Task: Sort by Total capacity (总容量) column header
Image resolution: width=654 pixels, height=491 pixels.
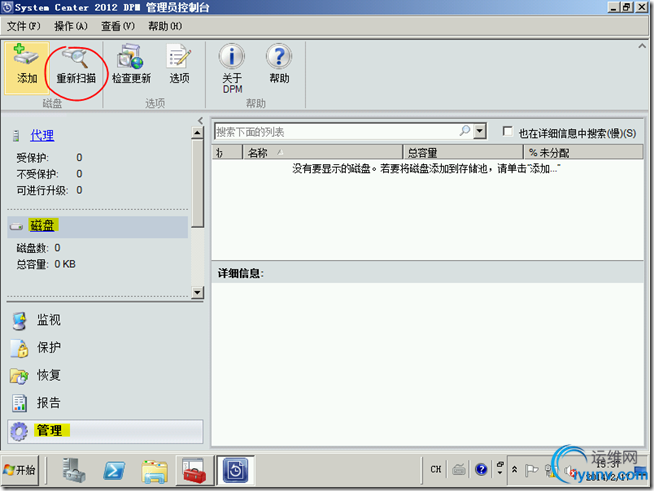Action: [463, 153]
